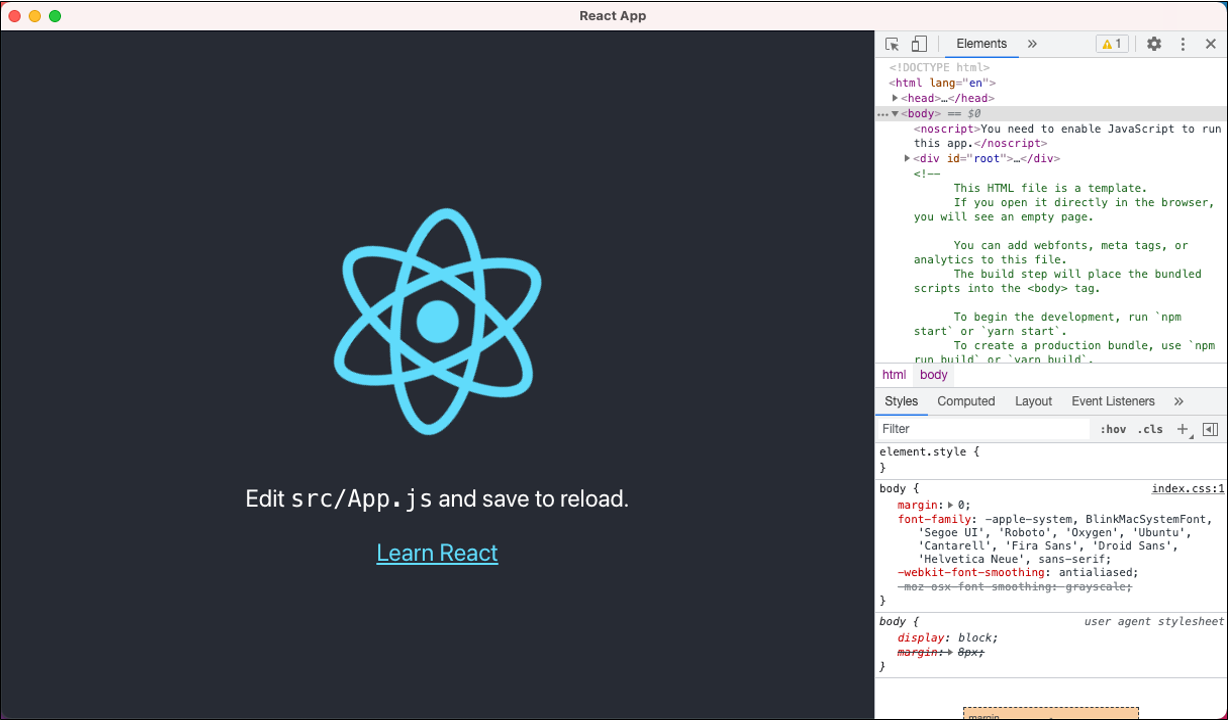Screen dimensions: 1228x721
Task: Expand the head element in DOM tree
Action: [895, 97]
